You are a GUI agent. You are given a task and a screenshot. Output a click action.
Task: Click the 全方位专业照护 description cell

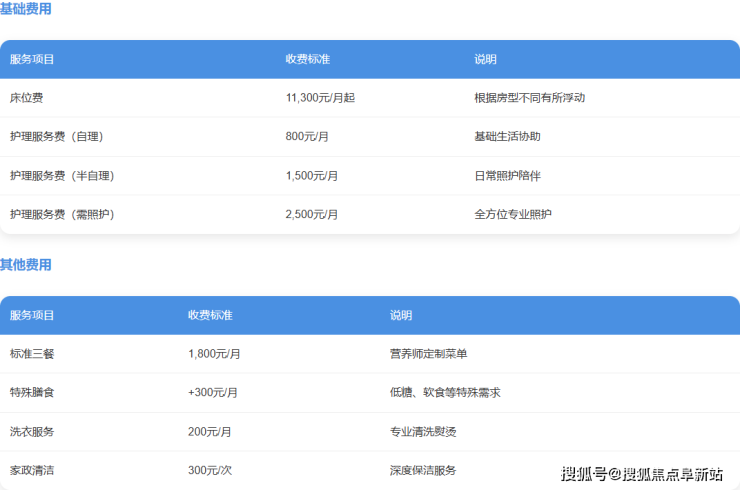click(513, 214)
